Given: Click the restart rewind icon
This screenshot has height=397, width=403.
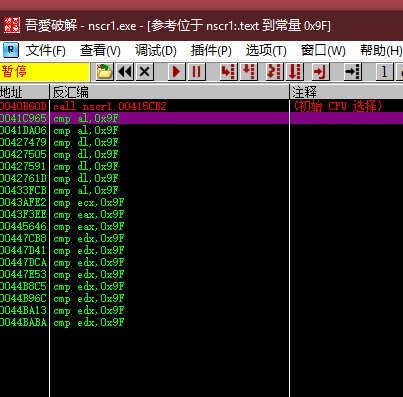Looking at the screenshot, I should 125,71.
